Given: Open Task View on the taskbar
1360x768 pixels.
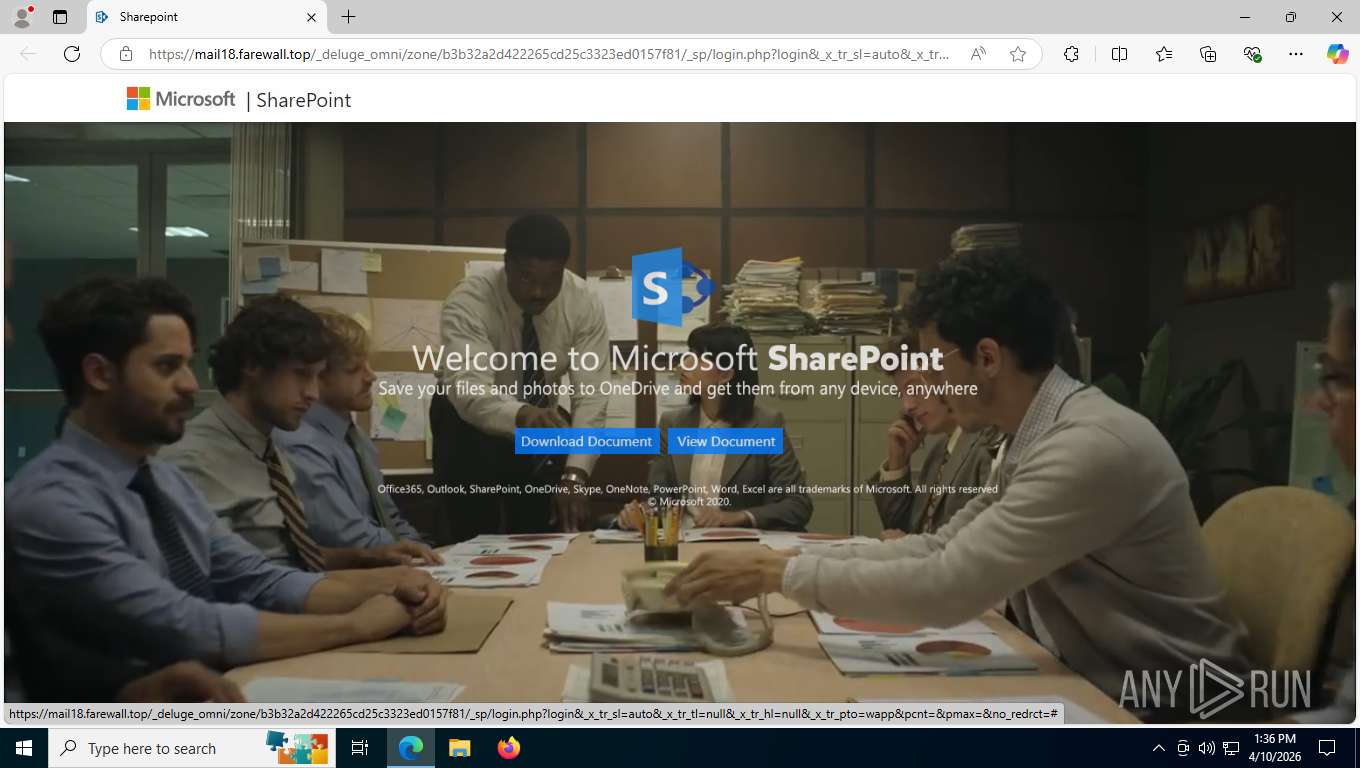Looking at the screenshot, I should coord(360,748).
